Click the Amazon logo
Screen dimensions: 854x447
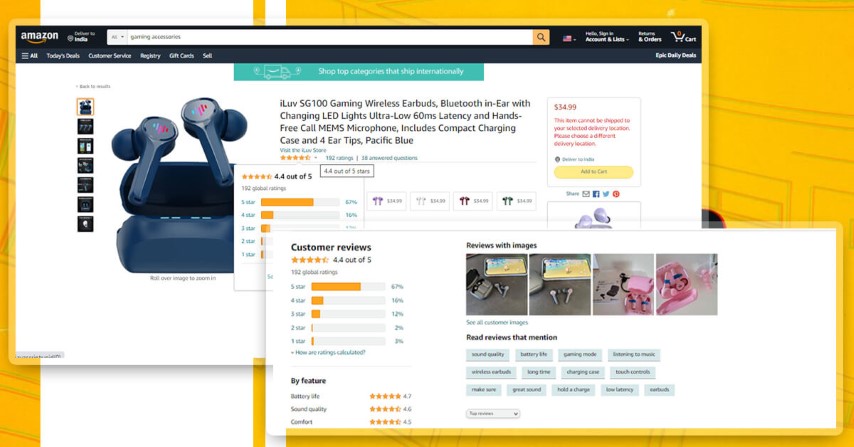pyautogui.click(x=39, y=37)
